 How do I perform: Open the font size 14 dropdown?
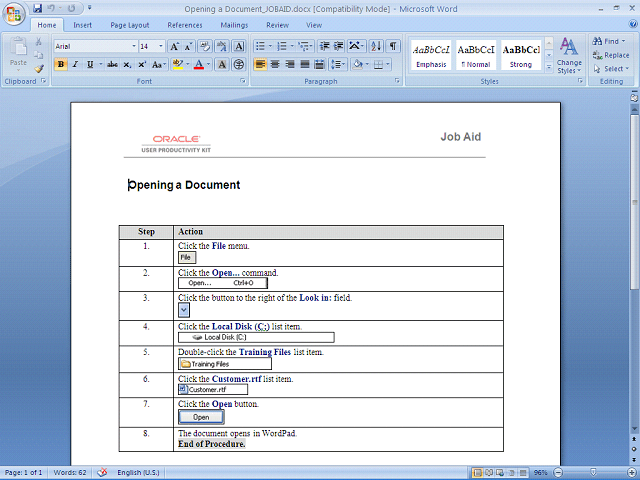pos(161,46)
